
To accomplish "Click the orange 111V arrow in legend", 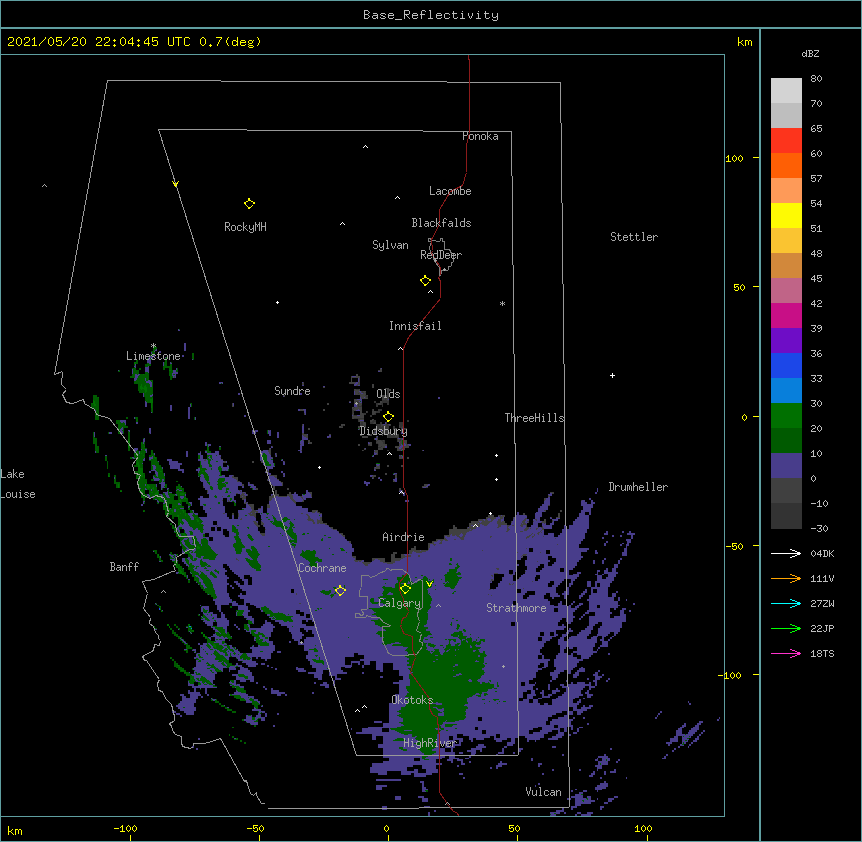I will [786, 578].
